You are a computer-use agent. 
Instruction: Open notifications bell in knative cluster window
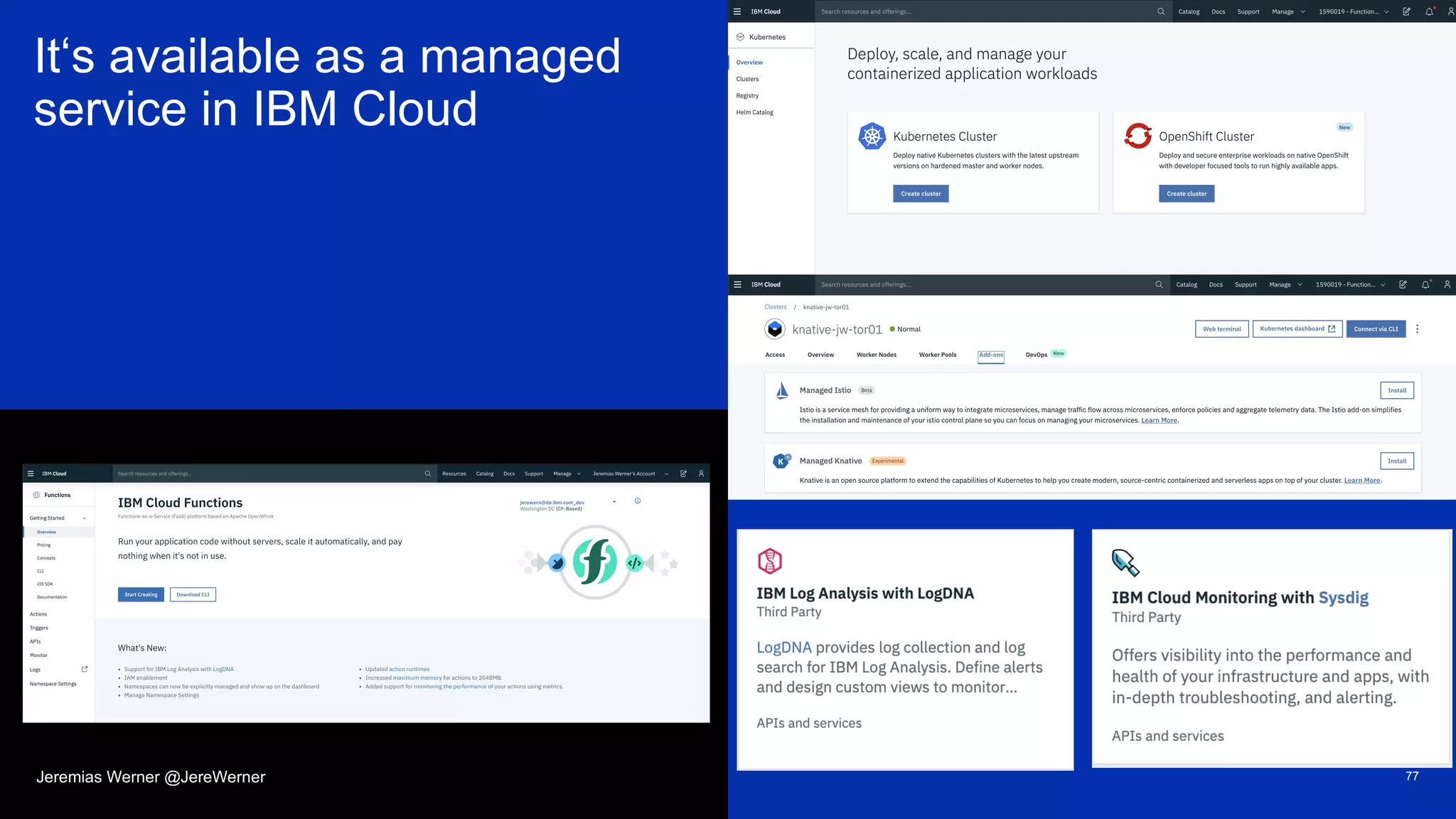click(1425, 284)
